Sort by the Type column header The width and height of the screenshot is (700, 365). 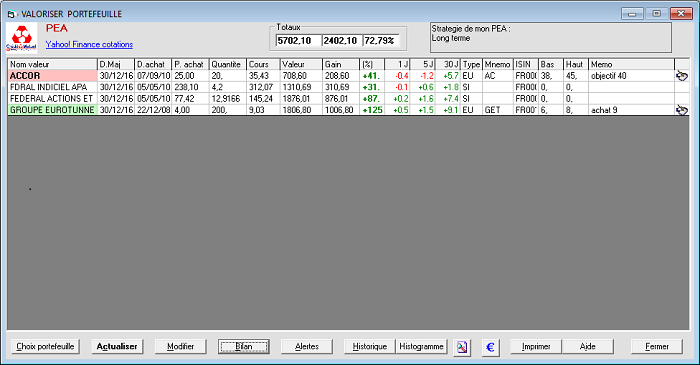tap(471, 64)
